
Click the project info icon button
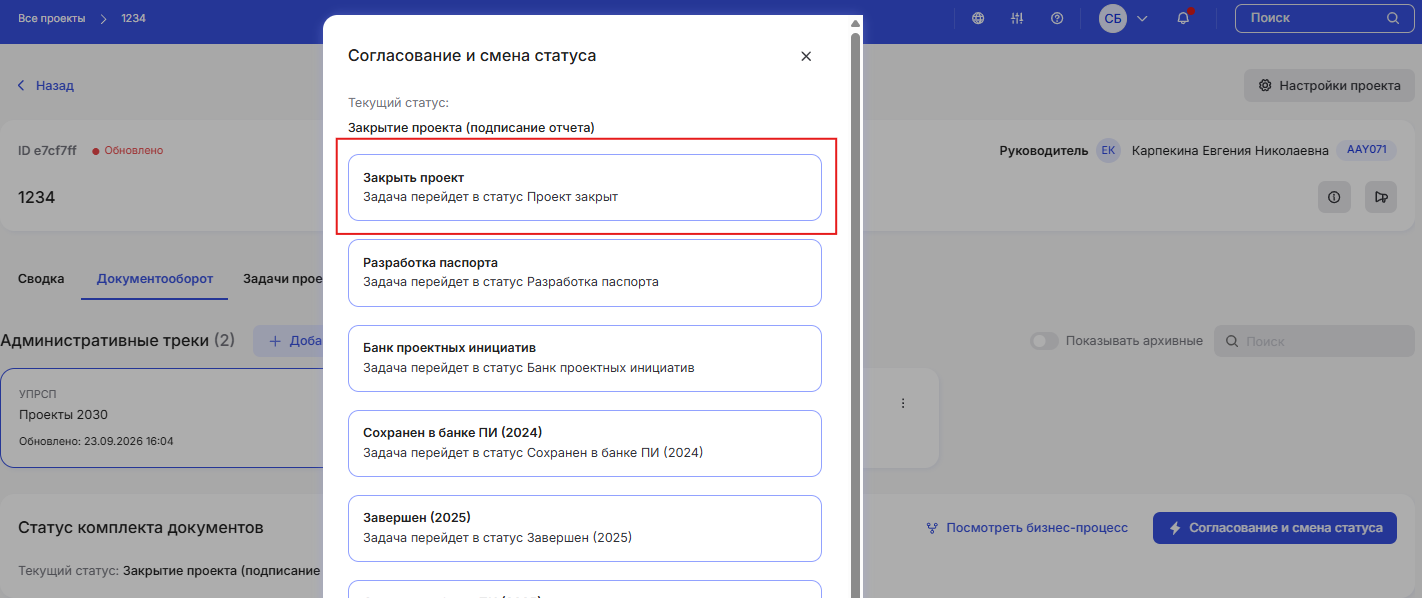(x=1334, y=197)
